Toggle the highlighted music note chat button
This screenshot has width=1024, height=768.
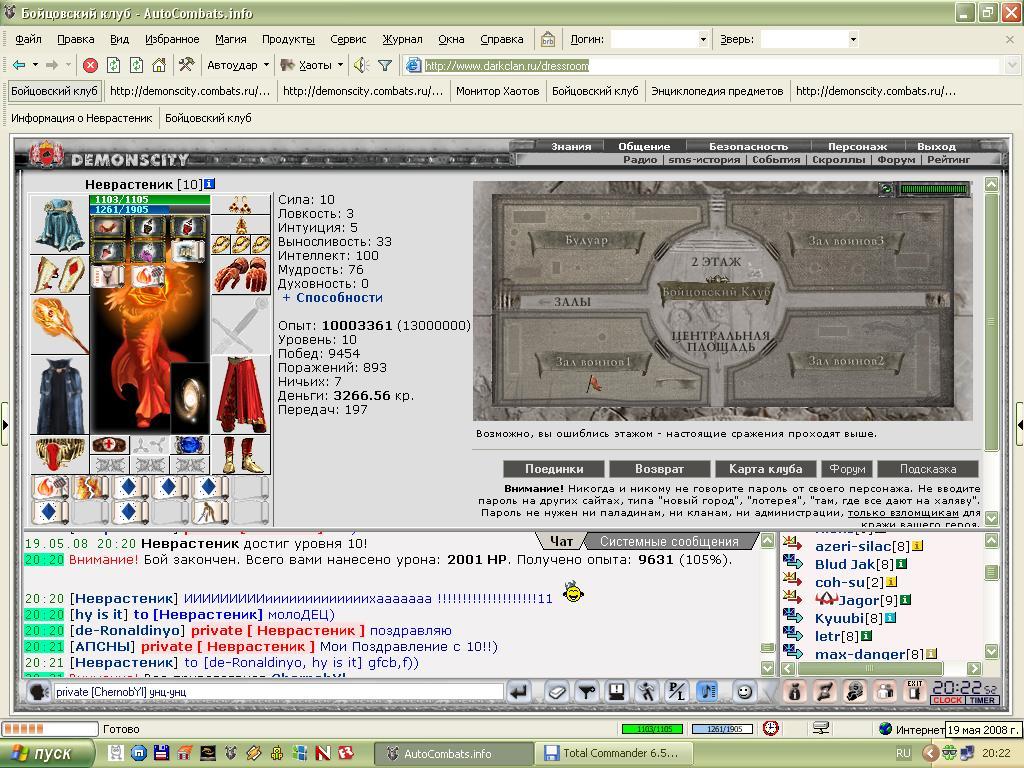(707, 692)
